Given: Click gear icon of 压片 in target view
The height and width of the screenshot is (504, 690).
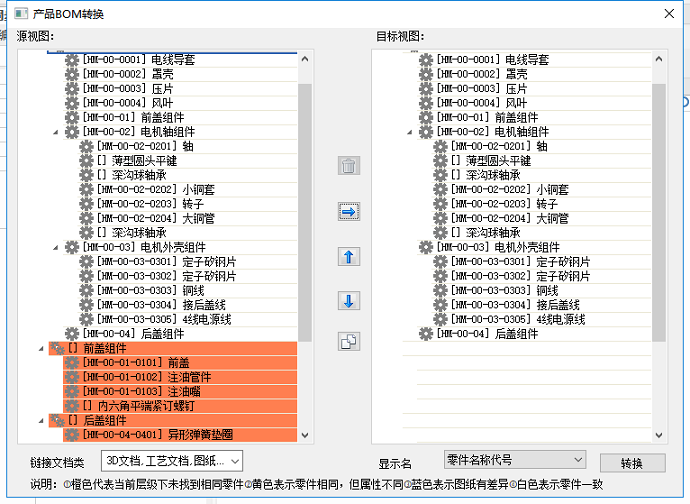Looking at the screenshot, I should click(426, 88).
